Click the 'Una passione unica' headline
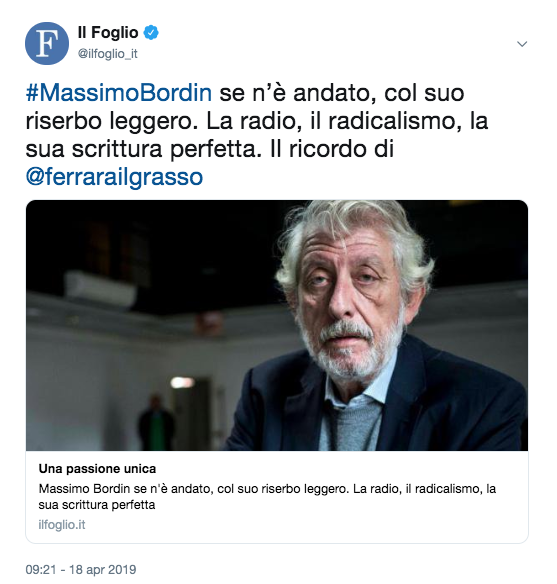 coord(97,469)
